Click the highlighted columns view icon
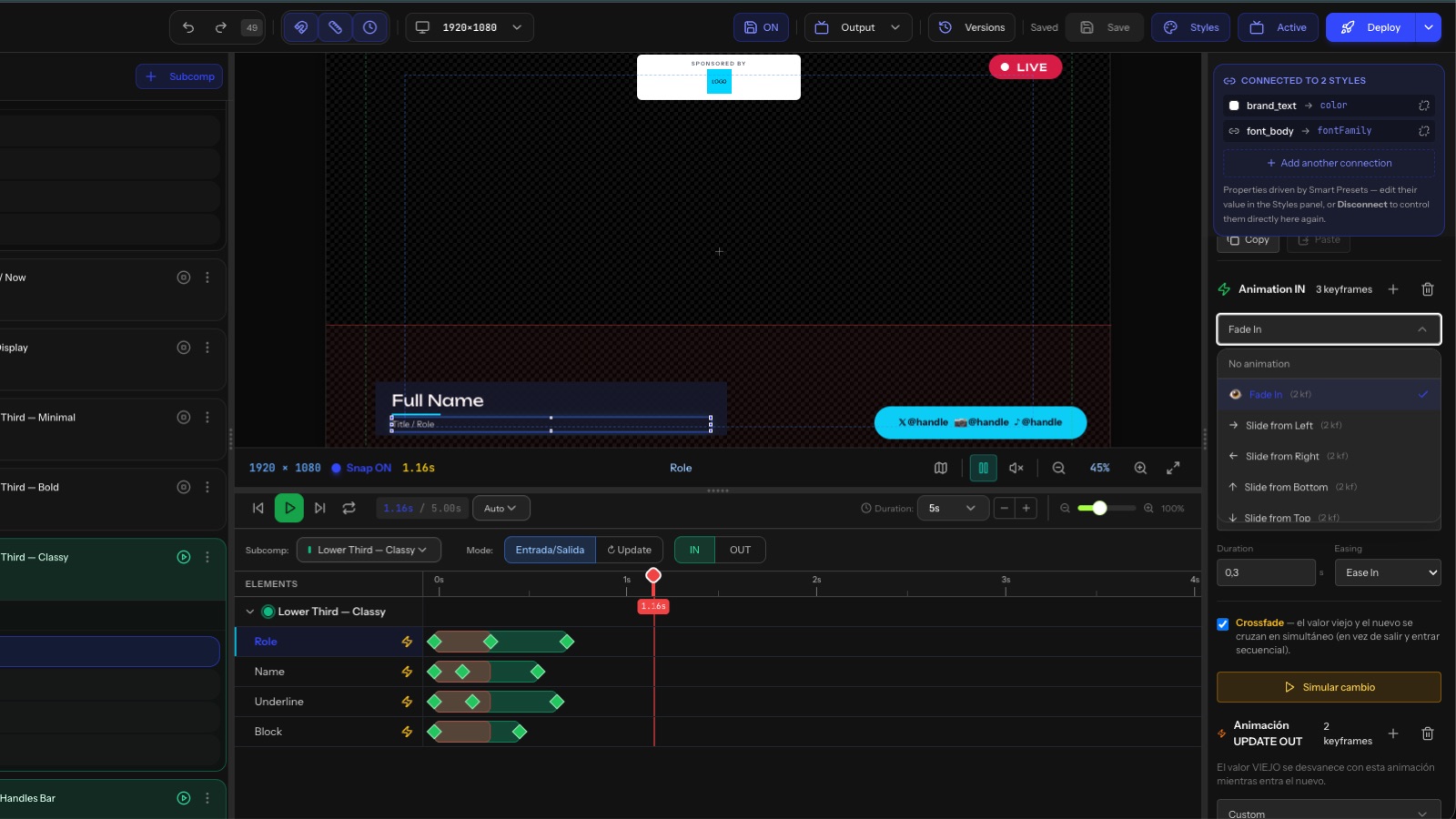 (x=983, y=468)
